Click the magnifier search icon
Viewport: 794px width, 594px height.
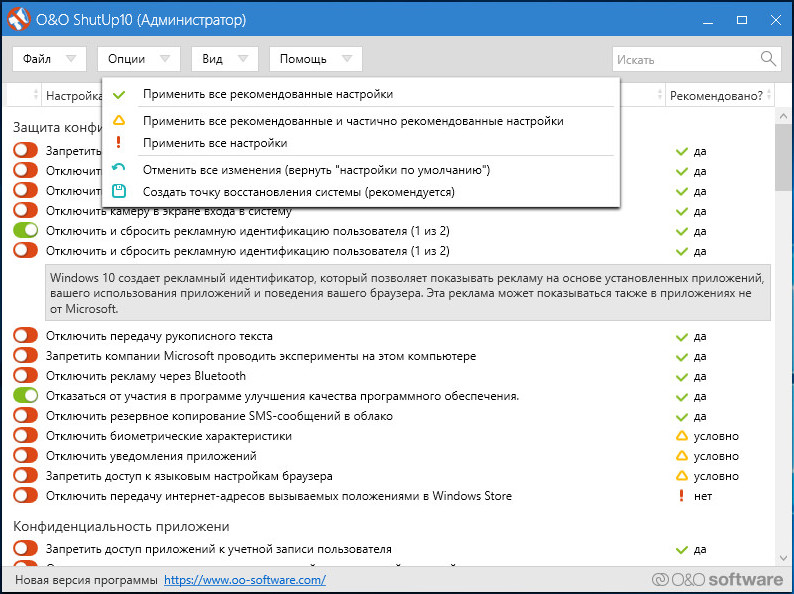[x=768, y=59]
